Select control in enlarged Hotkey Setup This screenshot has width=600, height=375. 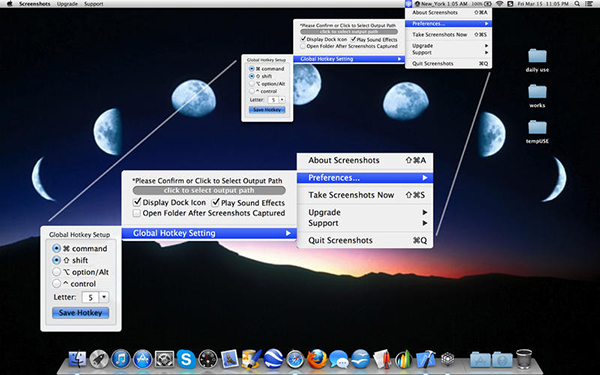click(x=56, y=284)
